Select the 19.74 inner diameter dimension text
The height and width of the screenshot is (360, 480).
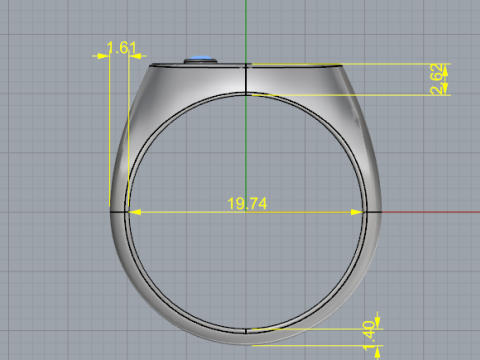coord(247,203)
